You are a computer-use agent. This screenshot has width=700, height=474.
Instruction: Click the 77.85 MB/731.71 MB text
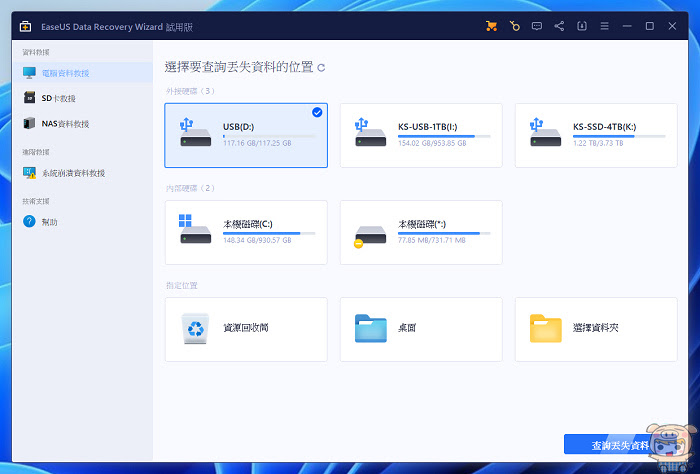pyautogui.click(x=432, y=240)
